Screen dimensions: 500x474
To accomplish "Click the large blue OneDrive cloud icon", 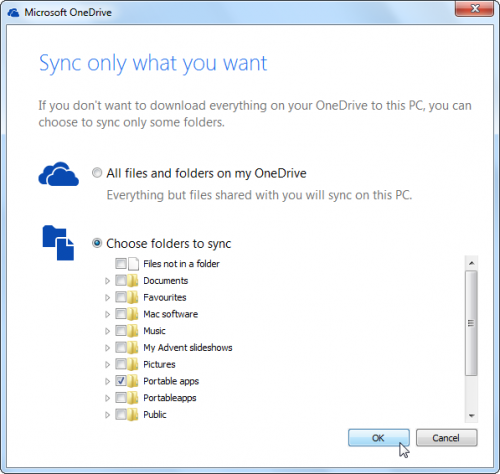I will click(59, 174).
